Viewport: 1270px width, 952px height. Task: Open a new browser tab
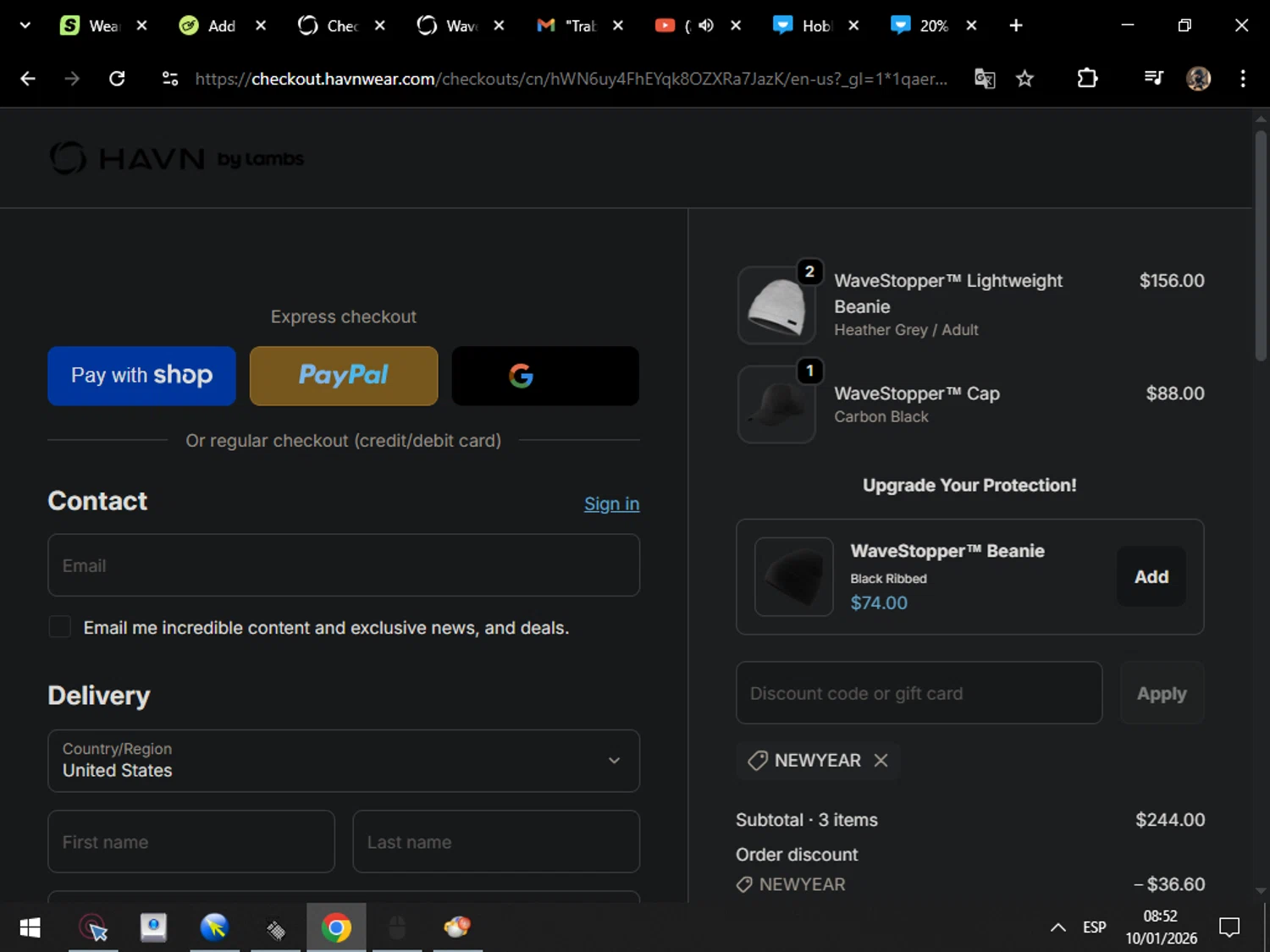(x=1016, y=25)
